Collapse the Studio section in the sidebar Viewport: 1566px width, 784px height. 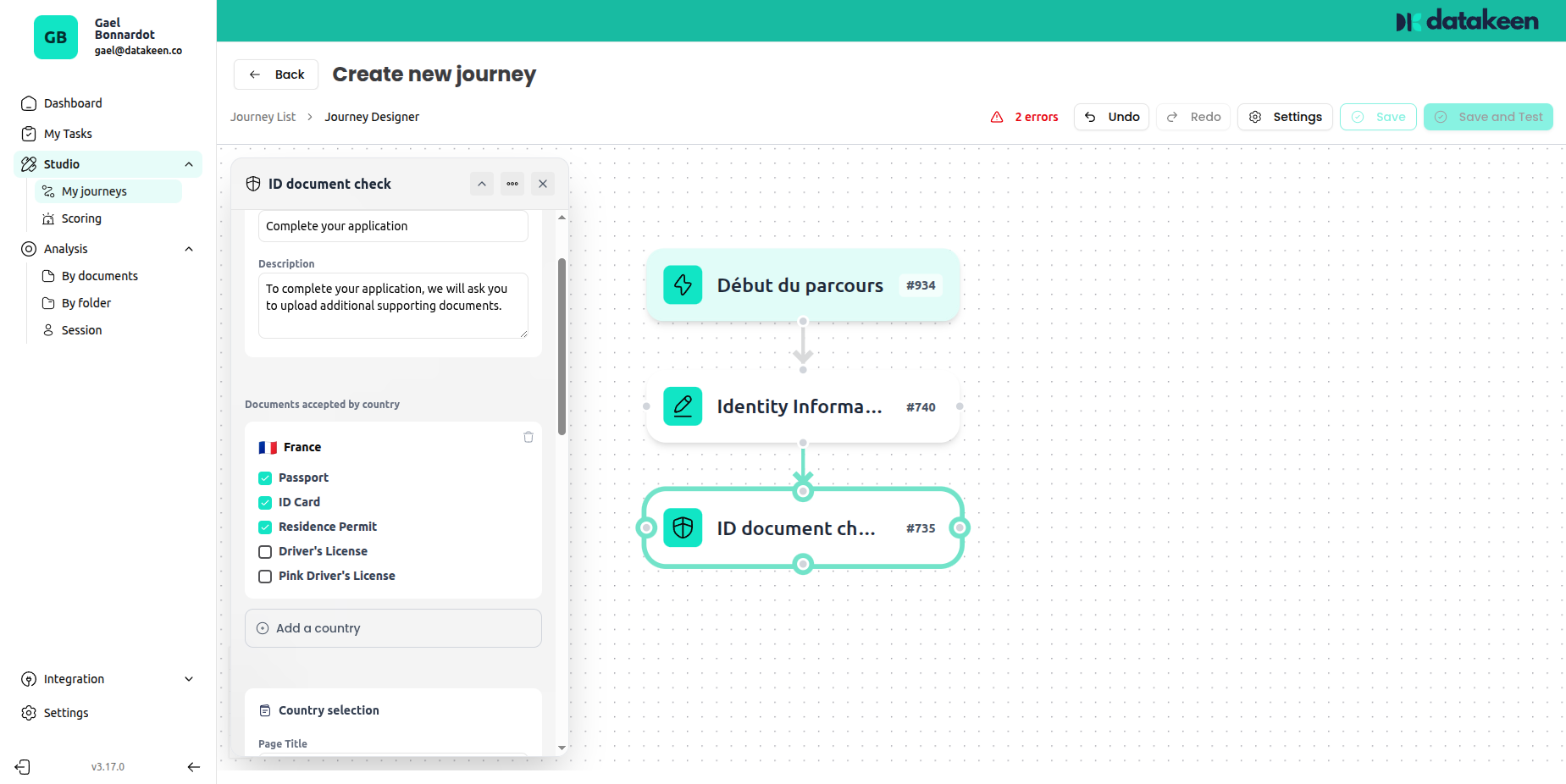click(x=189, y=163)
